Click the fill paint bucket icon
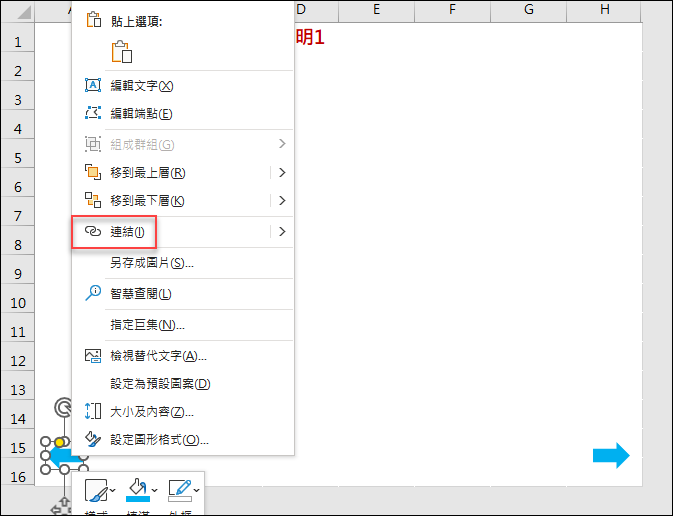The height and width of the screenshot is (516, 673). click(x=138, y=490)
